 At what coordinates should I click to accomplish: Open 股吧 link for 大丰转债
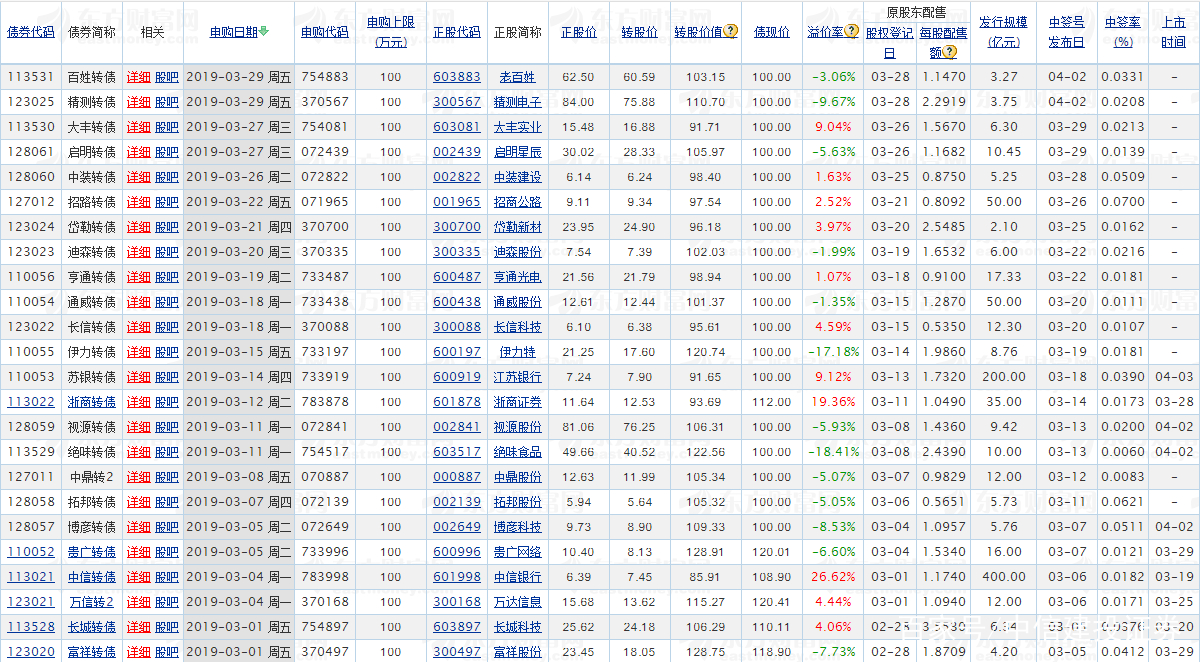[x=167, y=127]
